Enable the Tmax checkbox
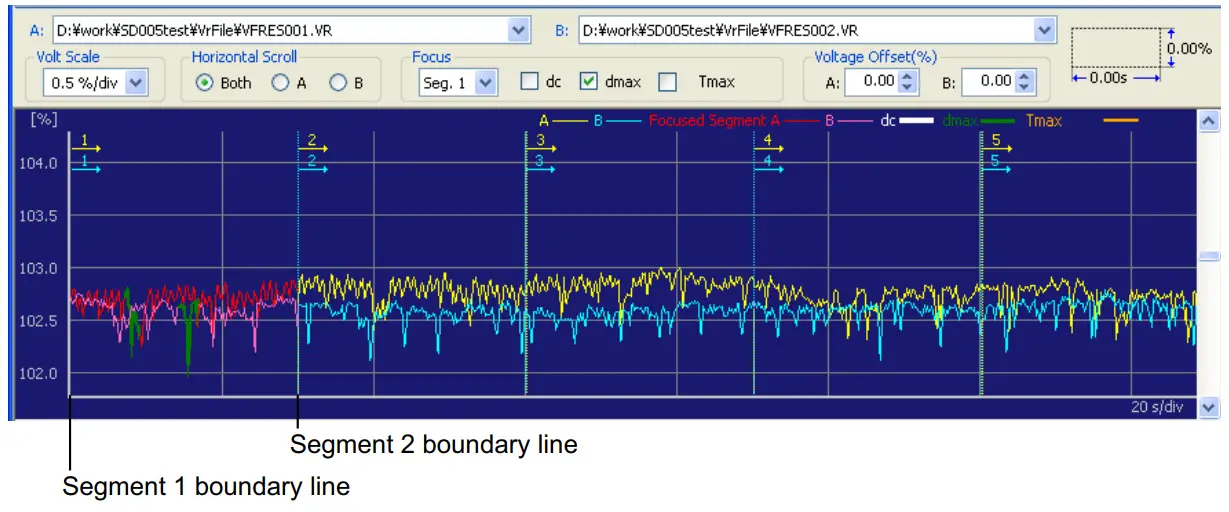The height and width of the screenshot is (512, 1229). pos(668,82)
